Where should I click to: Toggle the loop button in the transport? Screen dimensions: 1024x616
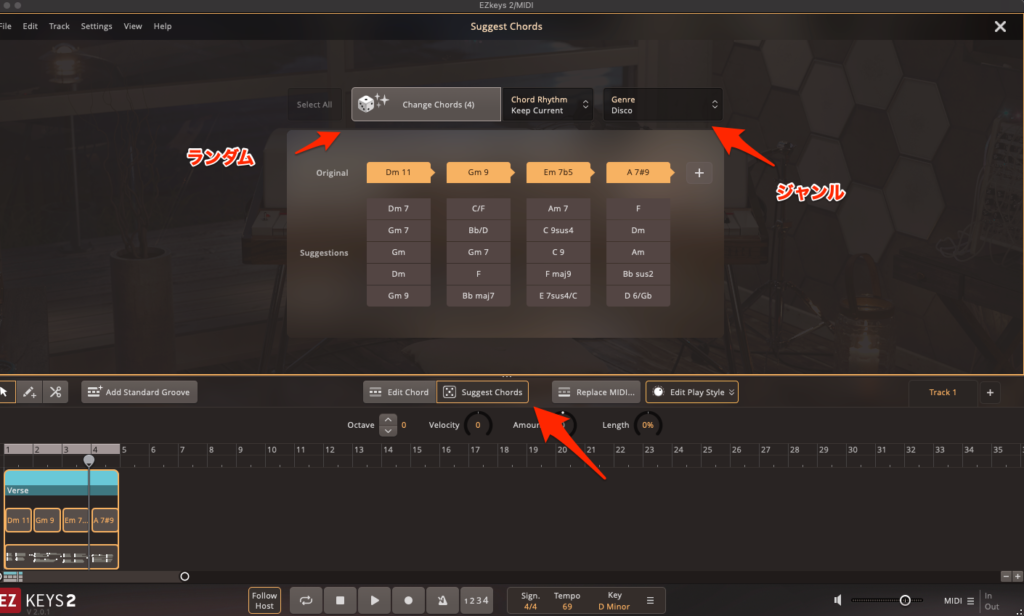306,600
